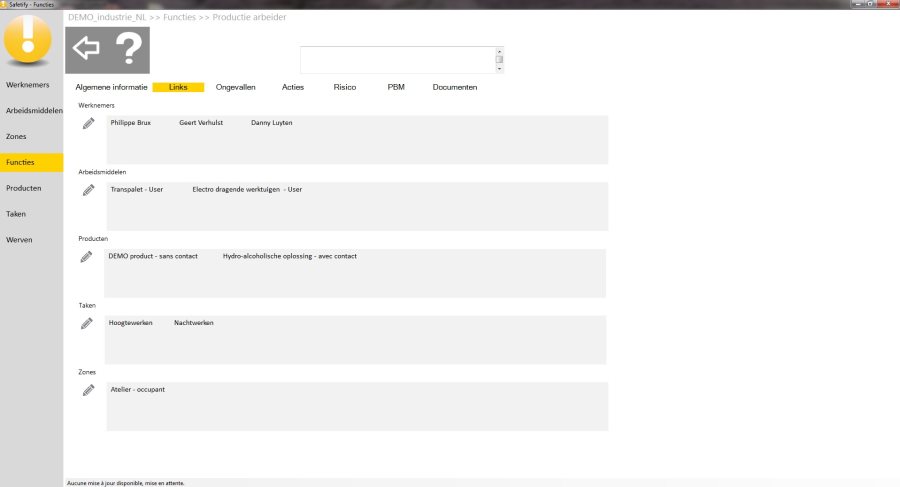Screen dimensions: 900x487
Task: Click Productie arbeider in the breadcrumb
Action: 249,17
